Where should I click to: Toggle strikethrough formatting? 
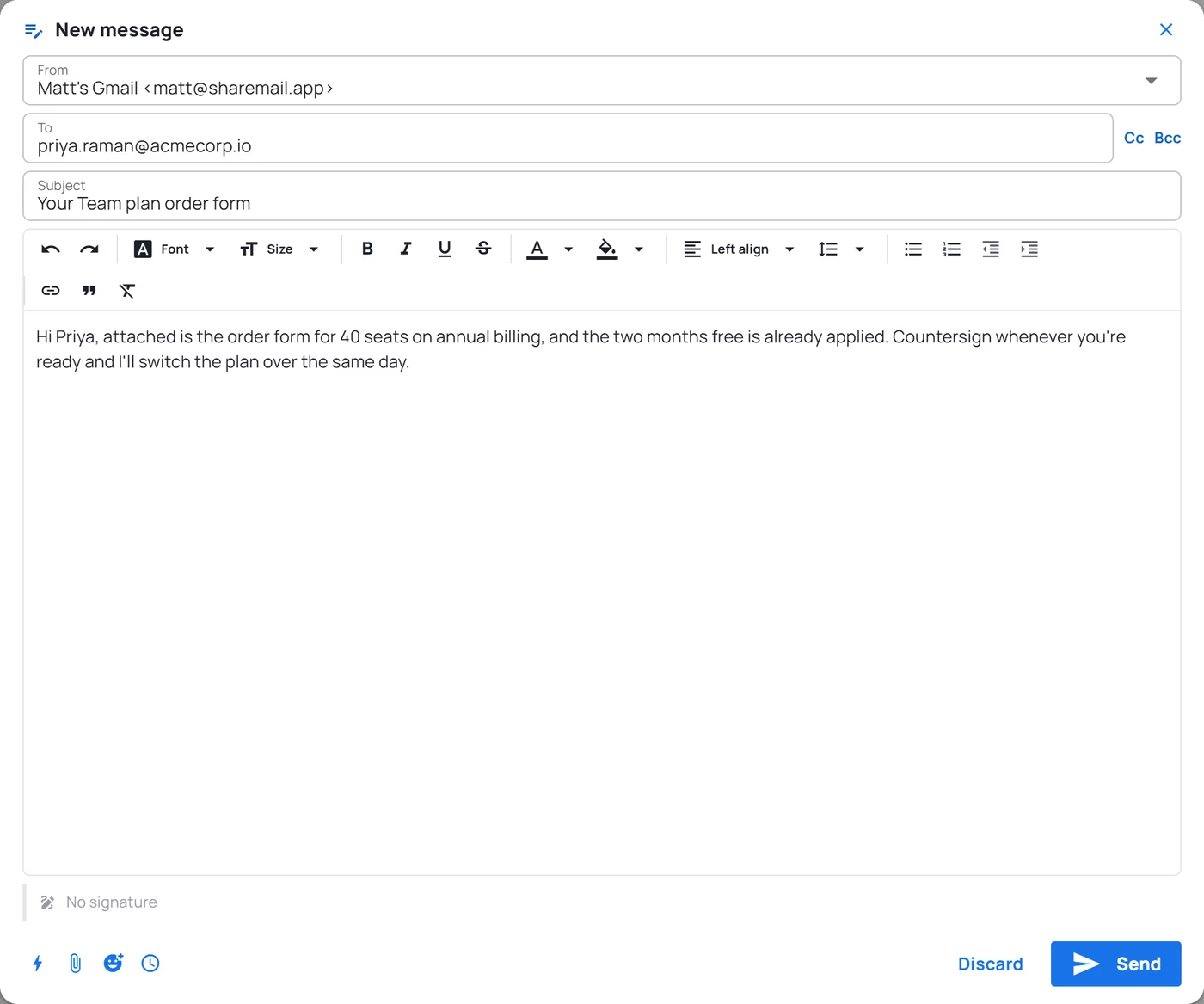click(x=483, y=249)
